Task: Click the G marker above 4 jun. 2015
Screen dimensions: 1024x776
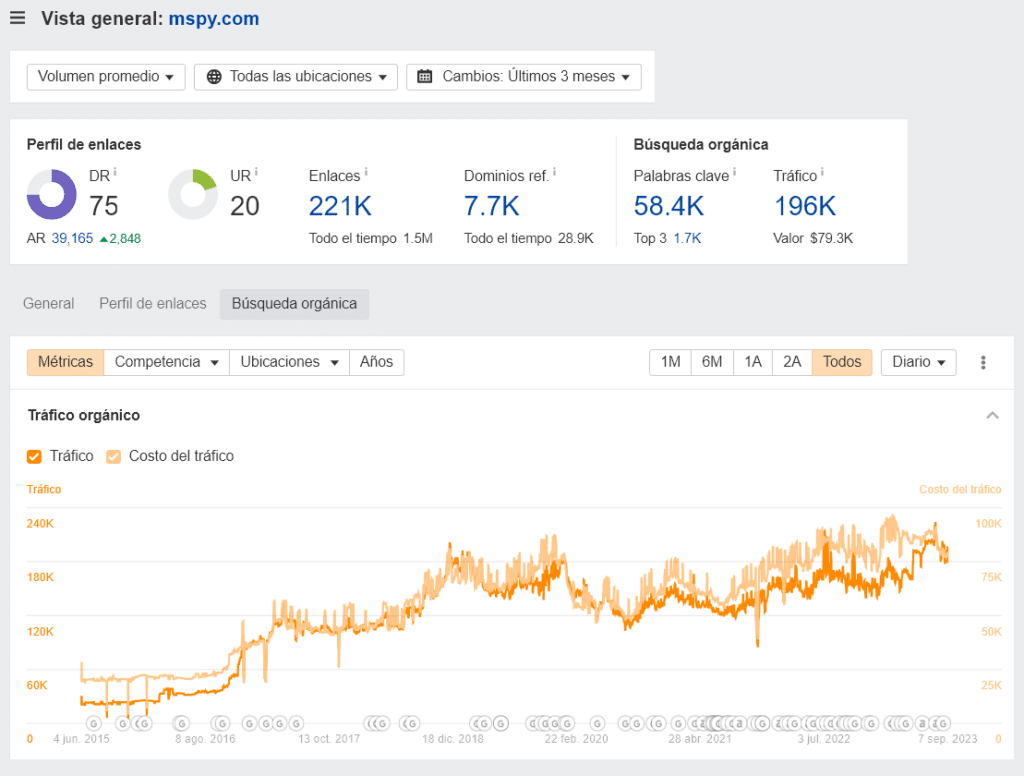Action: (94, 723)
